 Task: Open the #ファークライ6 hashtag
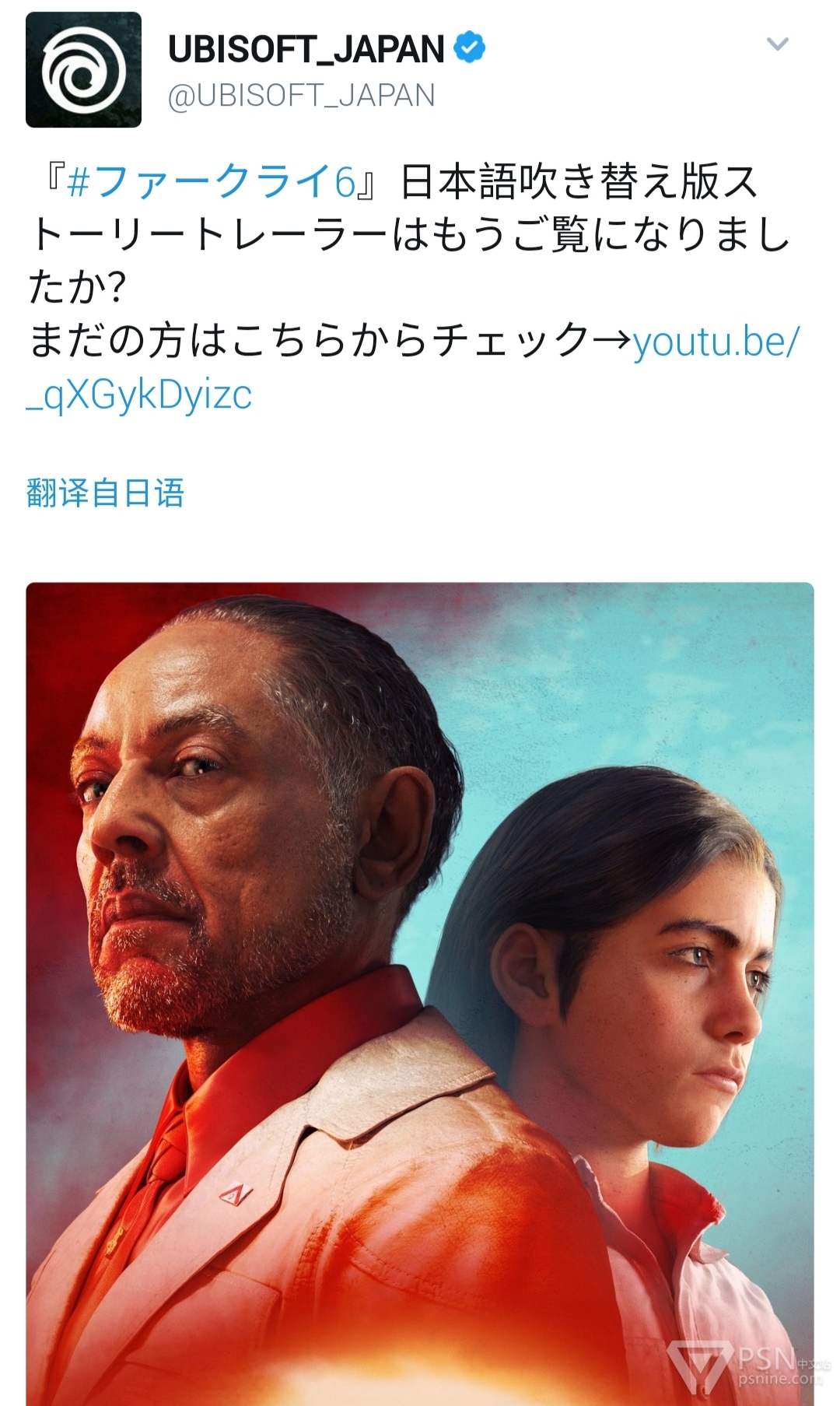point(211,182)
